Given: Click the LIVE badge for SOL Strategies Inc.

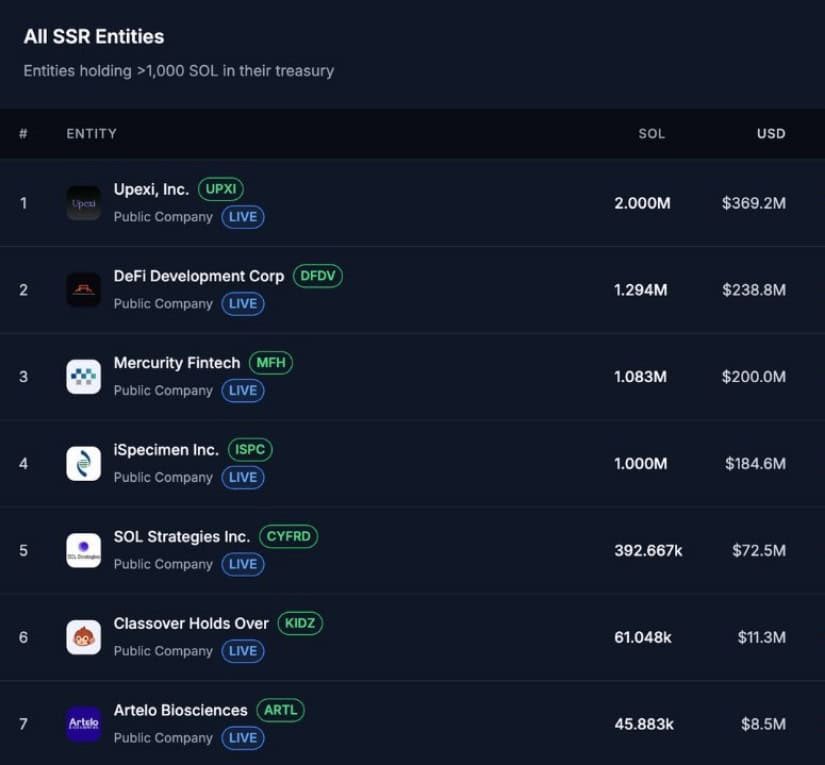Looking at the screenshot, I should point(243,564).
